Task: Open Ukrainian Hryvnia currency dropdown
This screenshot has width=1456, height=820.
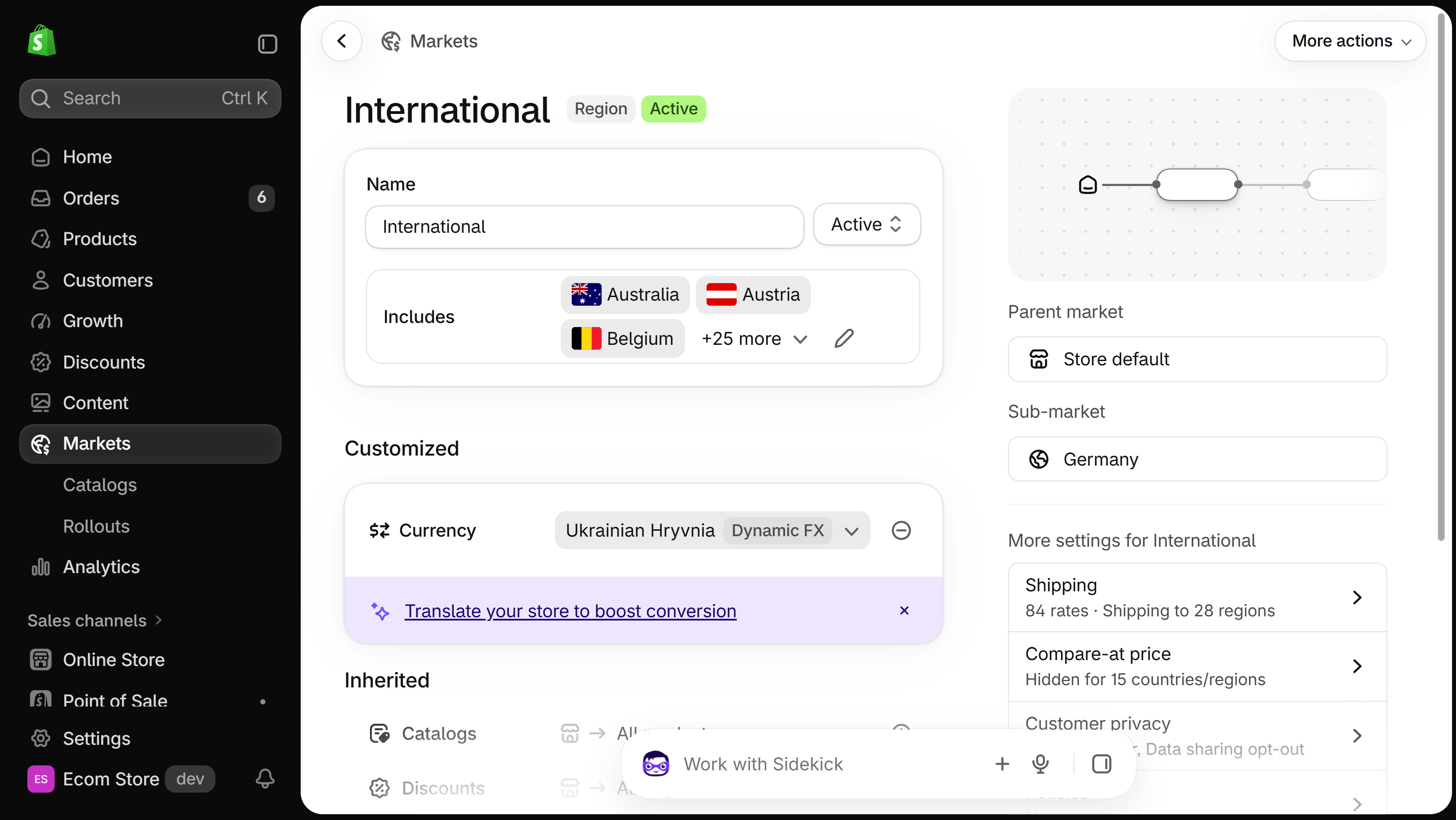Action: click(712, 530)
